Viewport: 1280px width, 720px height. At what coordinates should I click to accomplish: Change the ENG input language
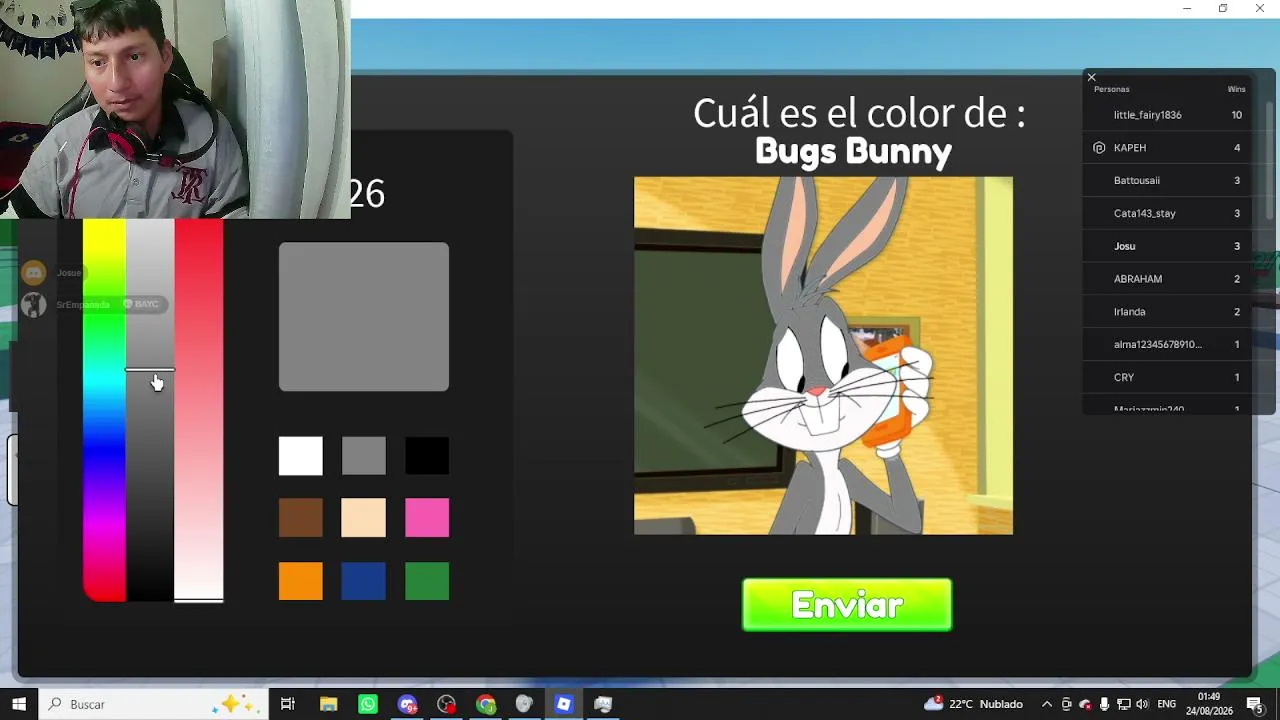pos(1168,704)
